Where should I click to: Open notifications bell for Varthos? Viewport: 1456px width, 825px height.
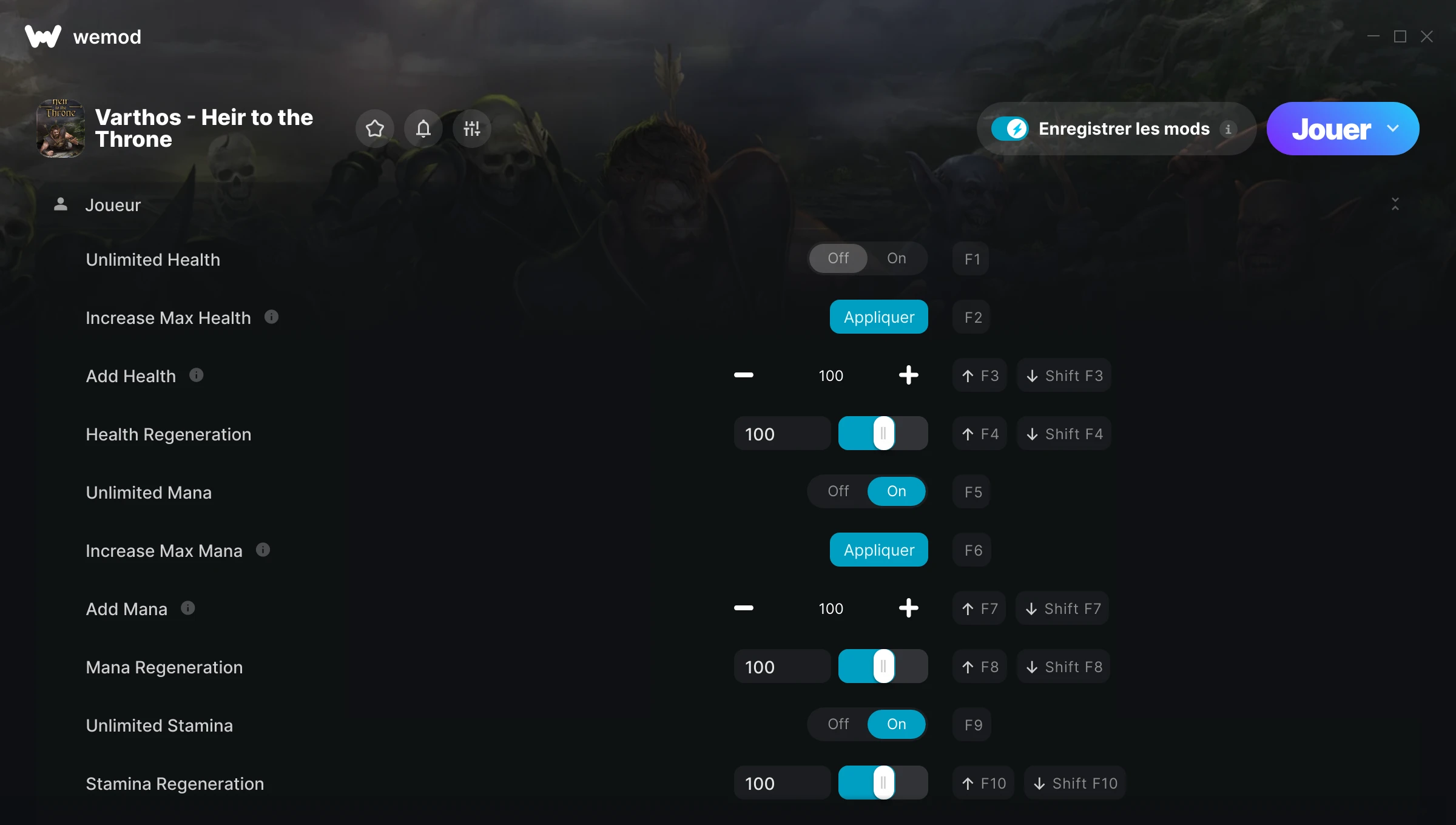[x=423, y=129]
